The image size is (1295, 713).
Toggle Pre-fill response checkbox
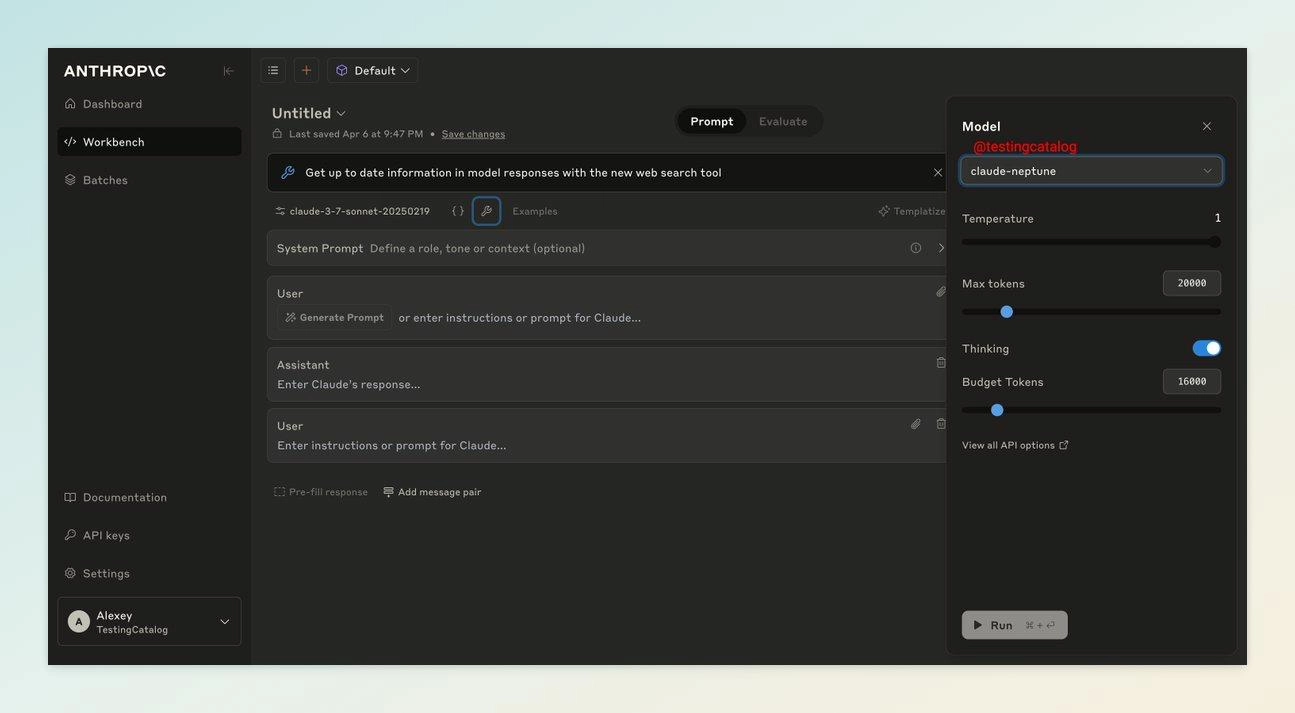click(x=321, y=492)
